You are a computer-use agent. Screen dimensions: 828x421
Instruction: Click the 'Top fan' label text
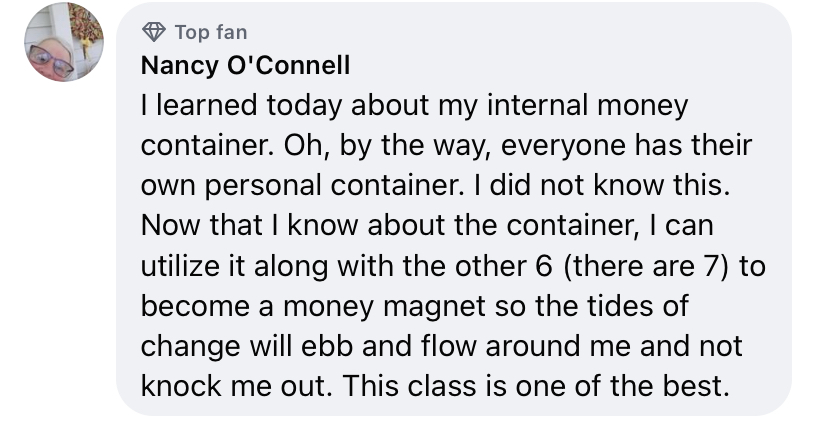coord(210,32)
